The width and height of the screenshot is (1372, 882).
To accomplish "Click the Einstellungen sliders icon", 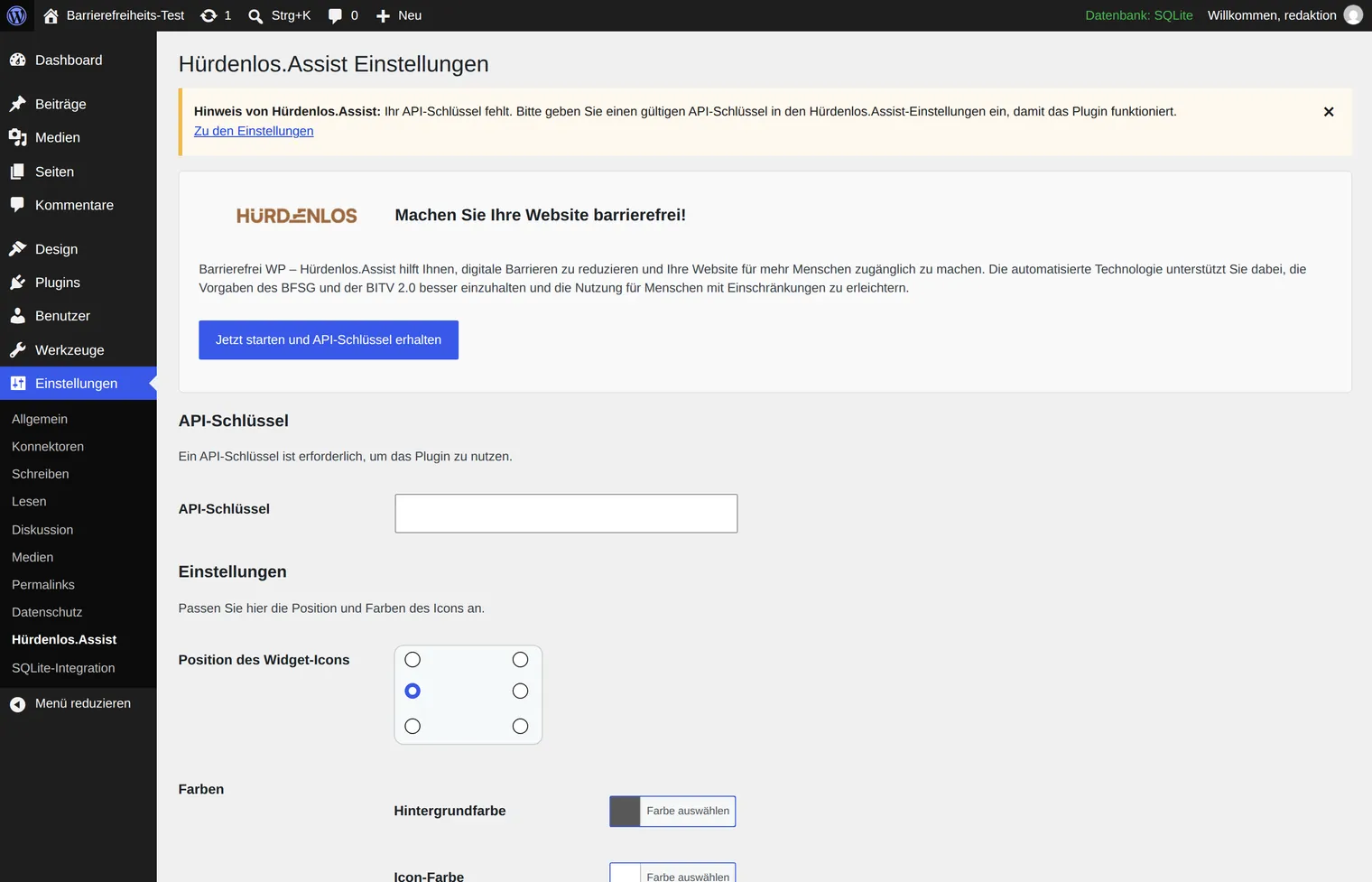I will coord(17,384).
